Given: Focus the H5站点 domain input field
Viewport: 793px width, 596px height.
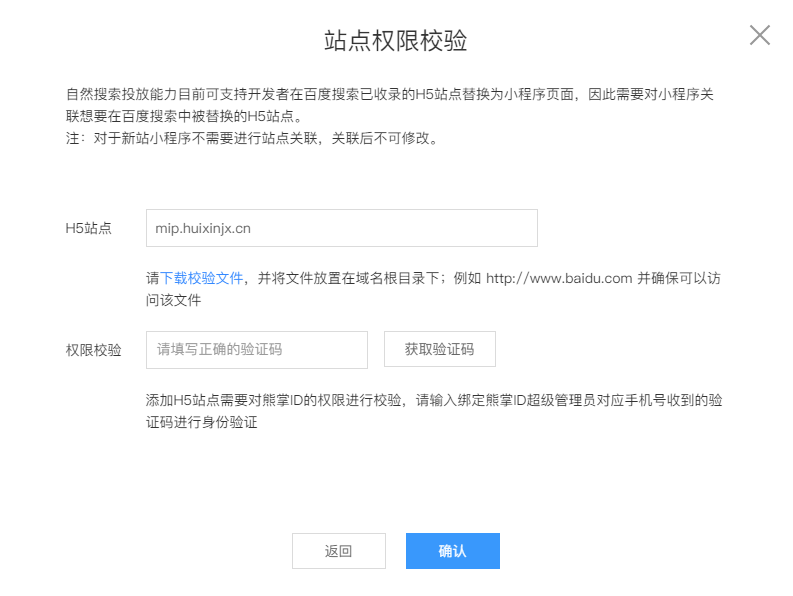Looking at the screenshot, I should pos(342,228).
